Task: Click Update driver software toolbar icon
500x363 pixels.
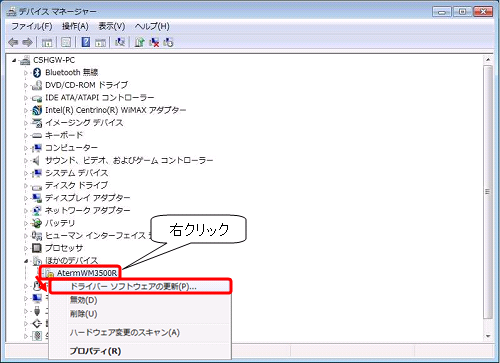Action: coord(139,42)
